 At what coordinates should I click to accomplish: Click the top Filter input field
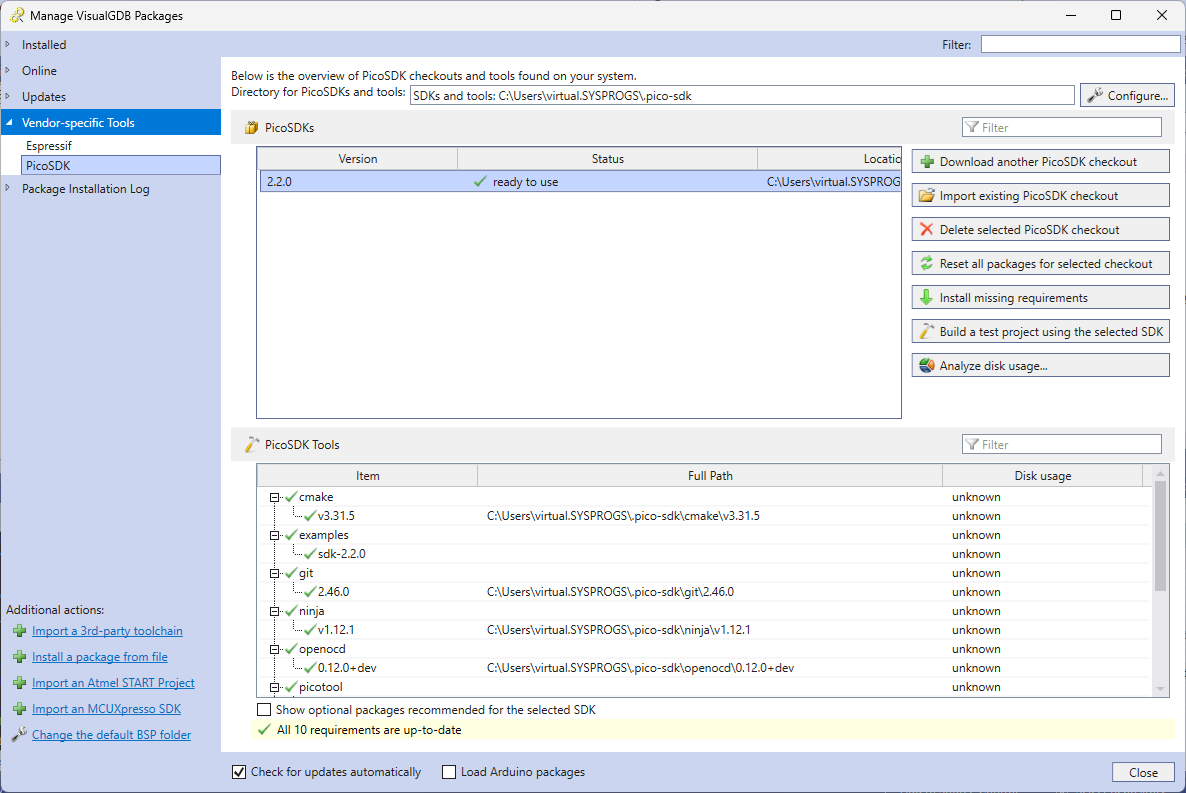1080,45
